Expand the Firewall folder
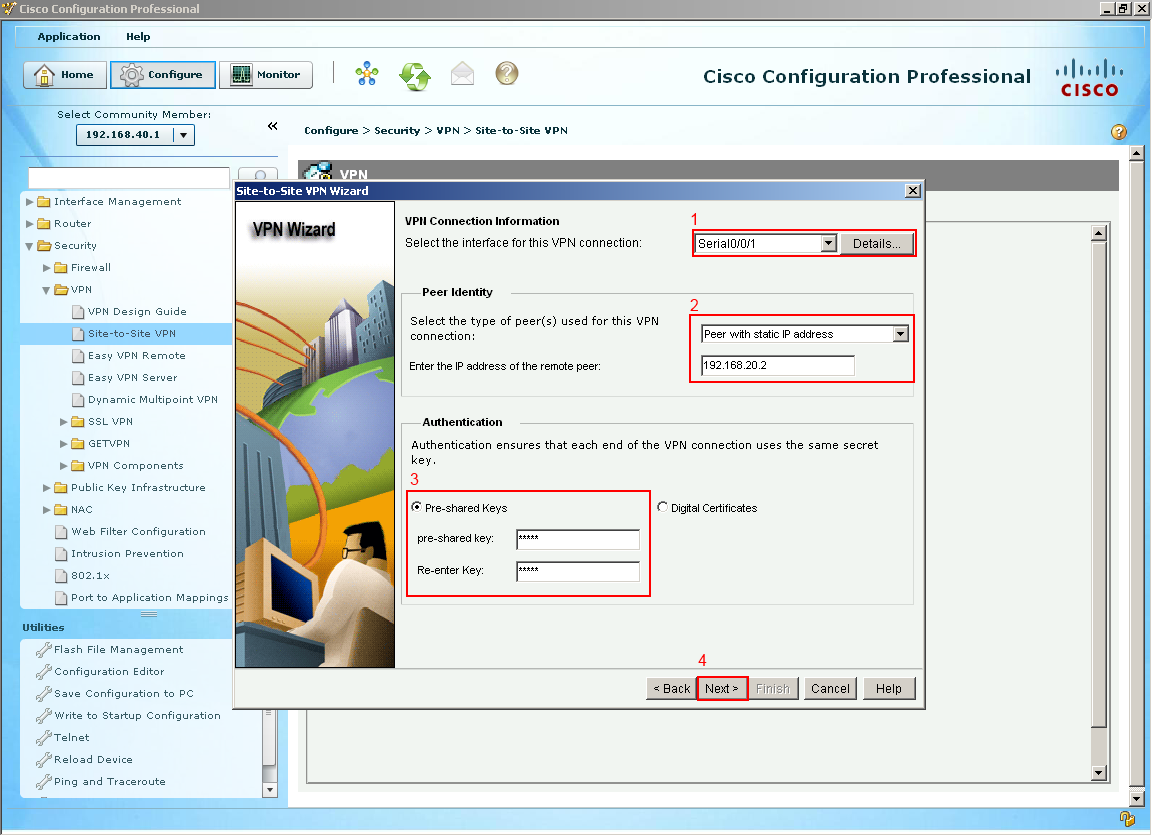The width and height of the screenshot is (1152, 836). [x=46, y=268]
